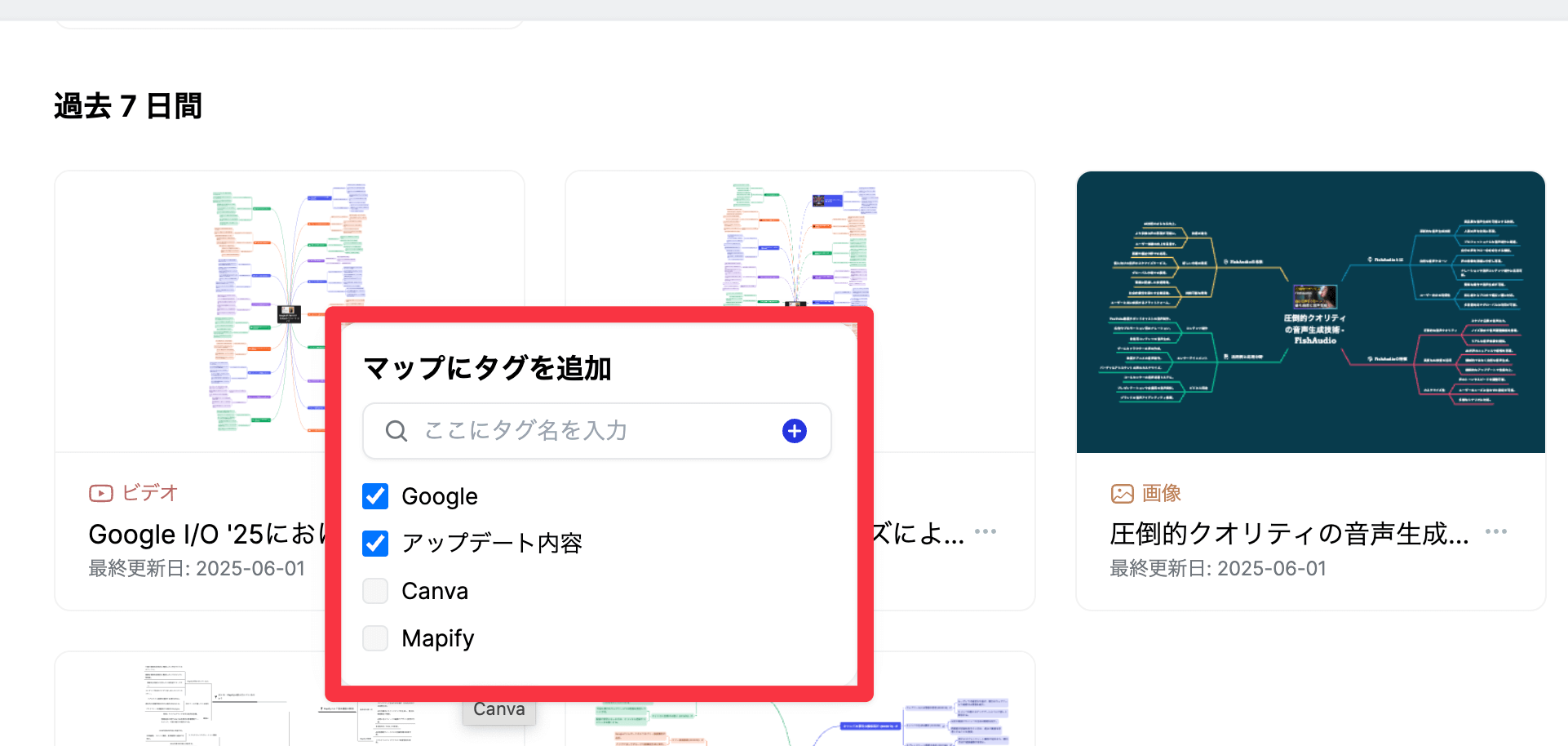The image size is (1568, 746).
Task: Click the magnifier icon in tag search field
Action: click(x=396, y=431)
